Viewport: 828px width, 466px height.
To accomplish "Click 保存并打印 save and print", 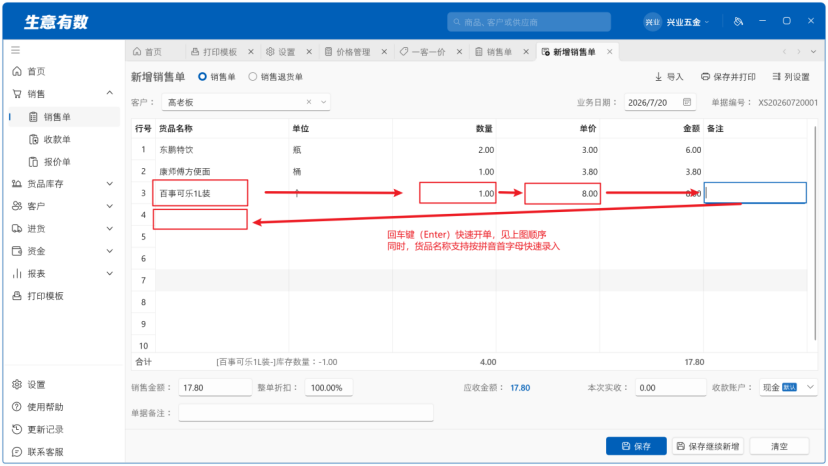I will coord(728,77).
